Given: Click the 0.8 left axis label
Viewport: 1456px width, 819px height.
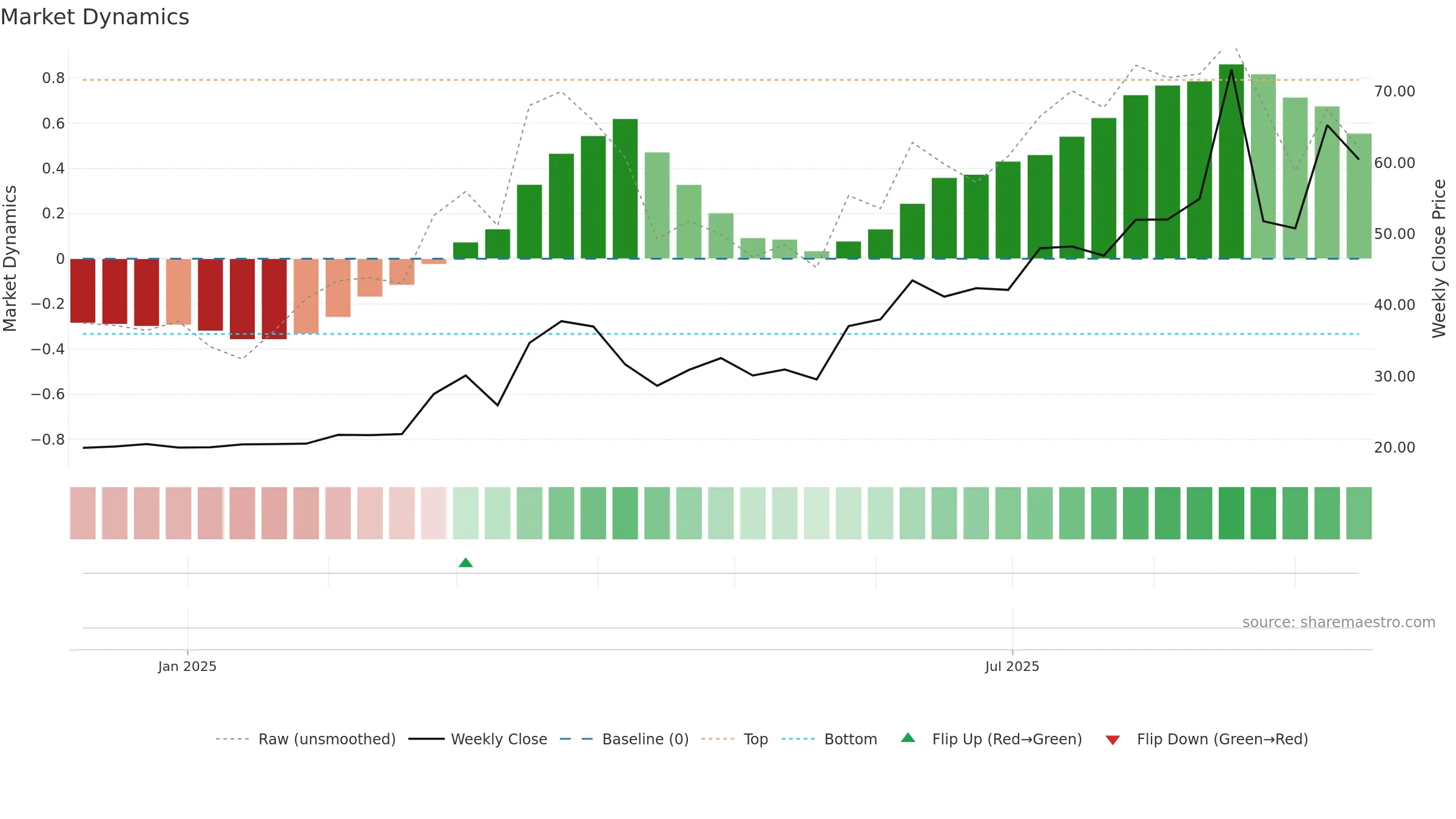Looking at the screenshot, I should (53, 78).
